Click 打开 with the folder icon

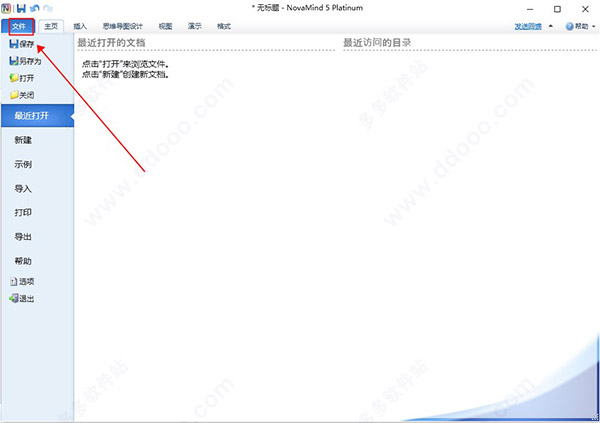[x=22, y=78]
